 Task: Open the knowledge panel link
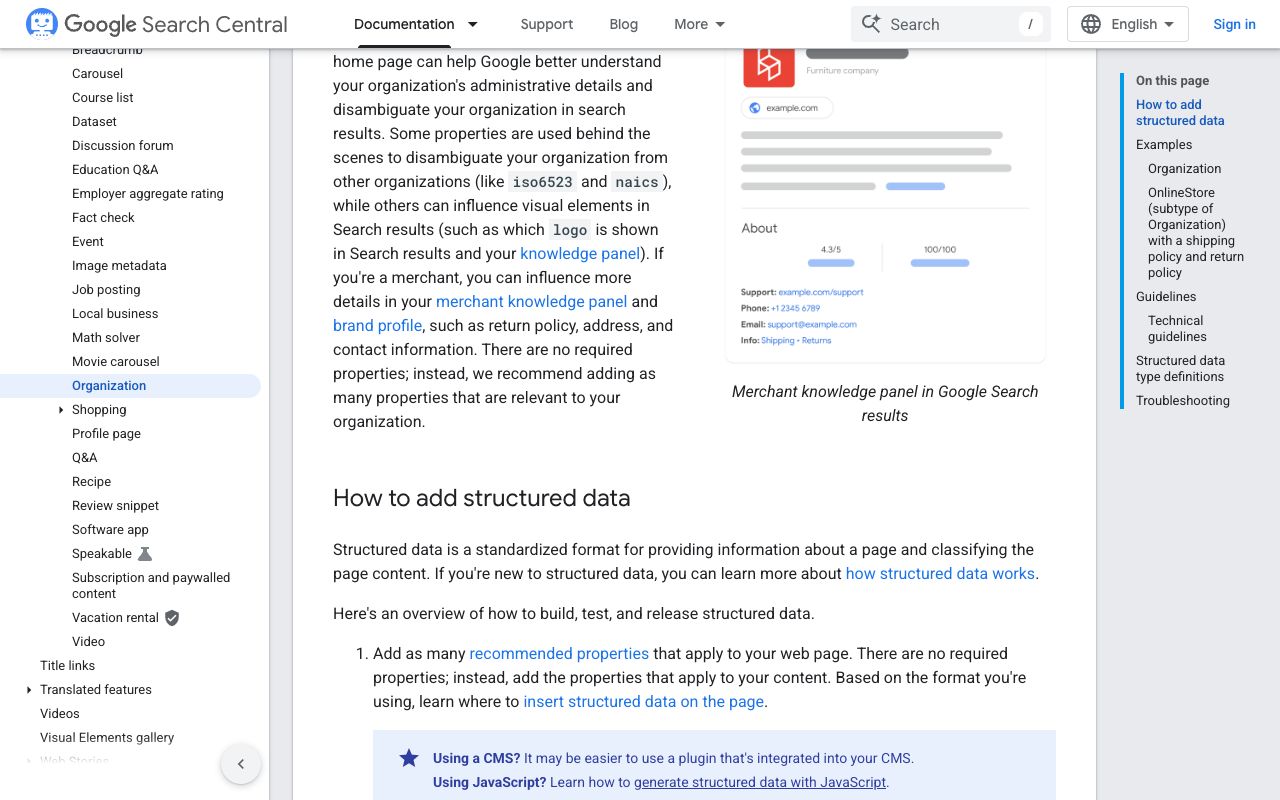pos(580,254)
